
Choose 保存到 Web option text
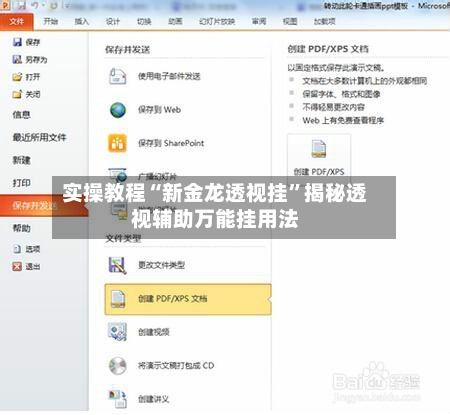(160, 110)
